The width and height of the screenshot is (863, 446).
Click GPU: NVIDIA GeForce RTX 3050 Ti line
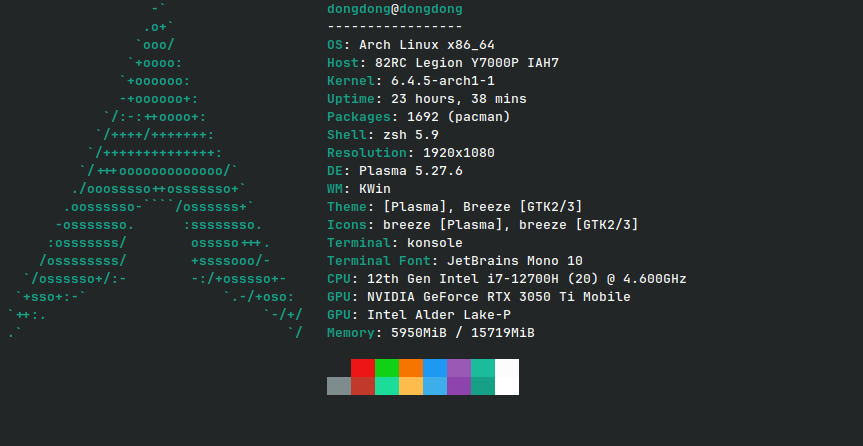click(x=478, y=297)
